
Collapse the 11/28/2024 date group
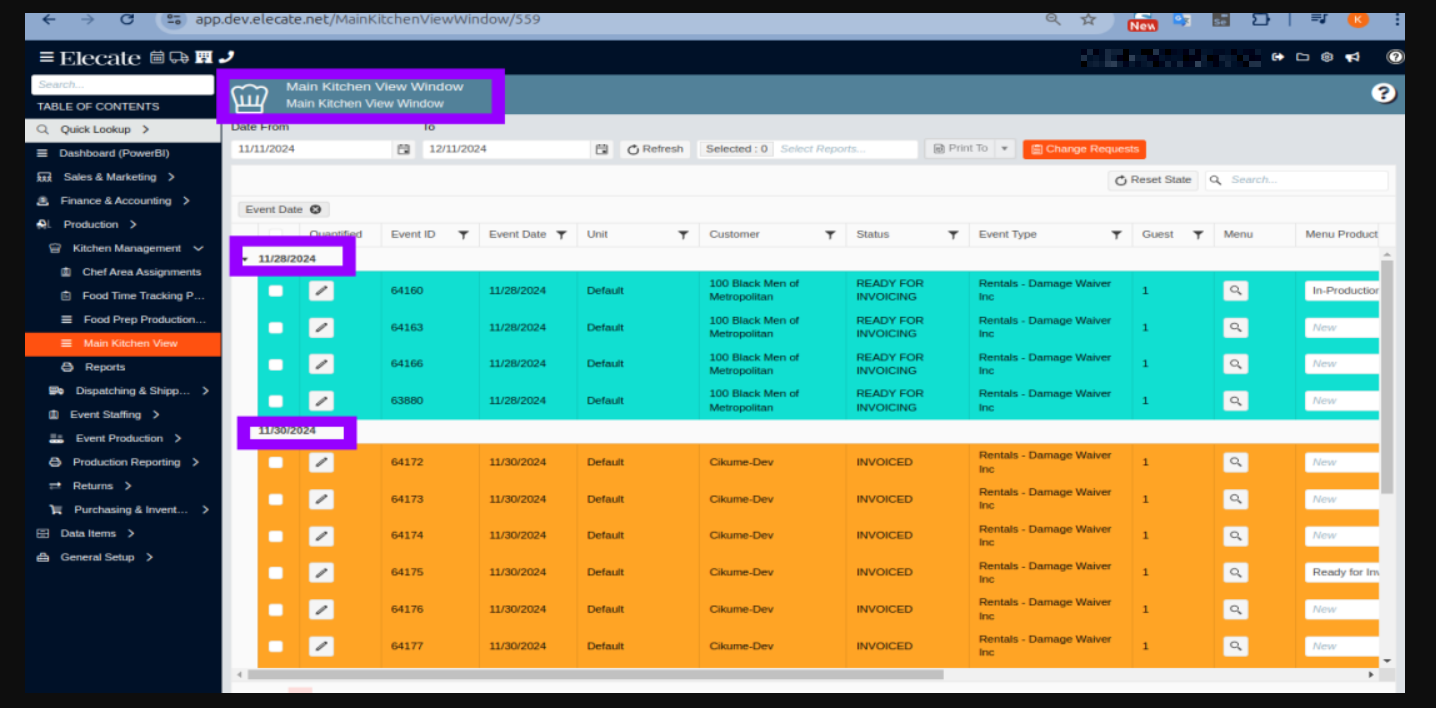(x=245, y=260)
